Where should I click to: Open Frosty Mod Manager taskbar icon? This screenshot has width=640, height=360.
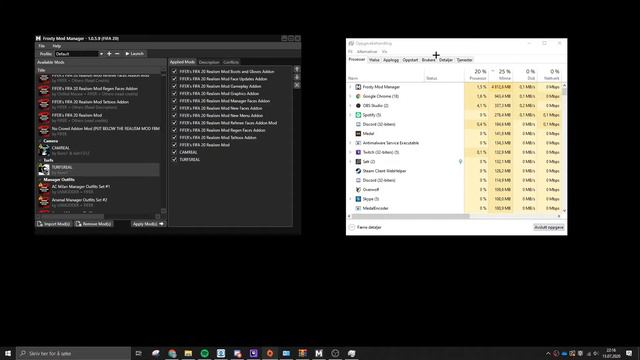pyautogui.click(x=319, y=353)
